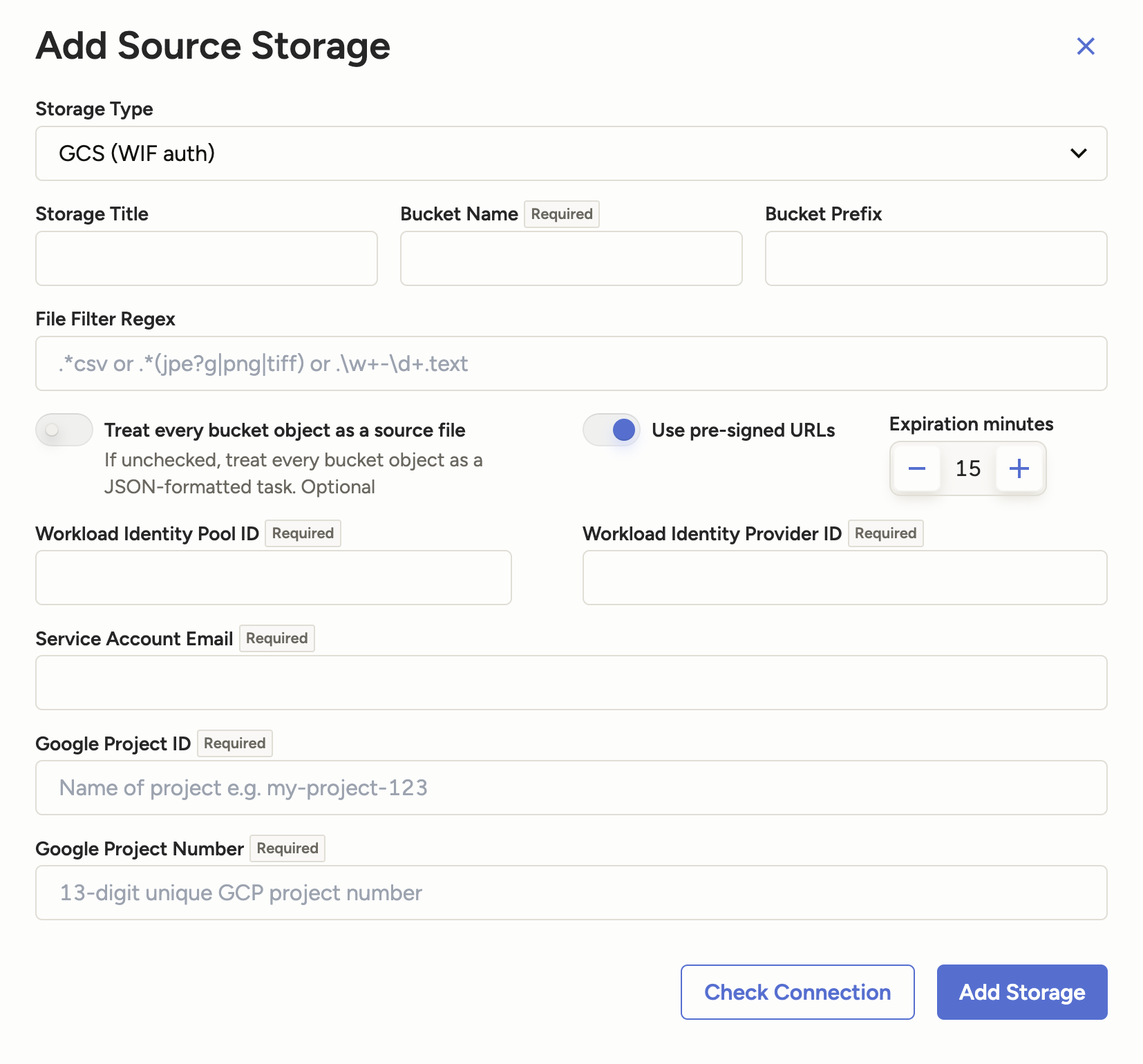Click the Google Project ID field

click(x=571, y=788)
